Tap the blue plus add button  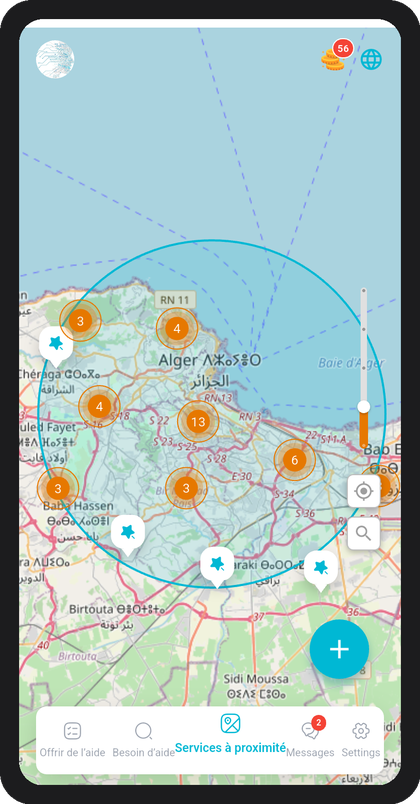[x=339, y=649]
